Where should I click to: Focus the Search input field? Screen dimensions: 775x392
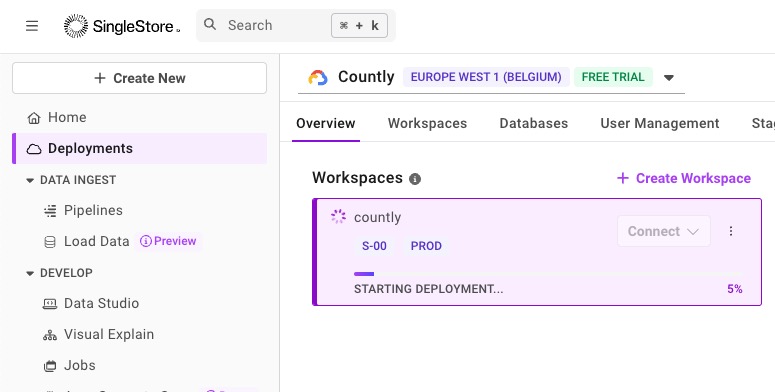(x=296, y=25)
